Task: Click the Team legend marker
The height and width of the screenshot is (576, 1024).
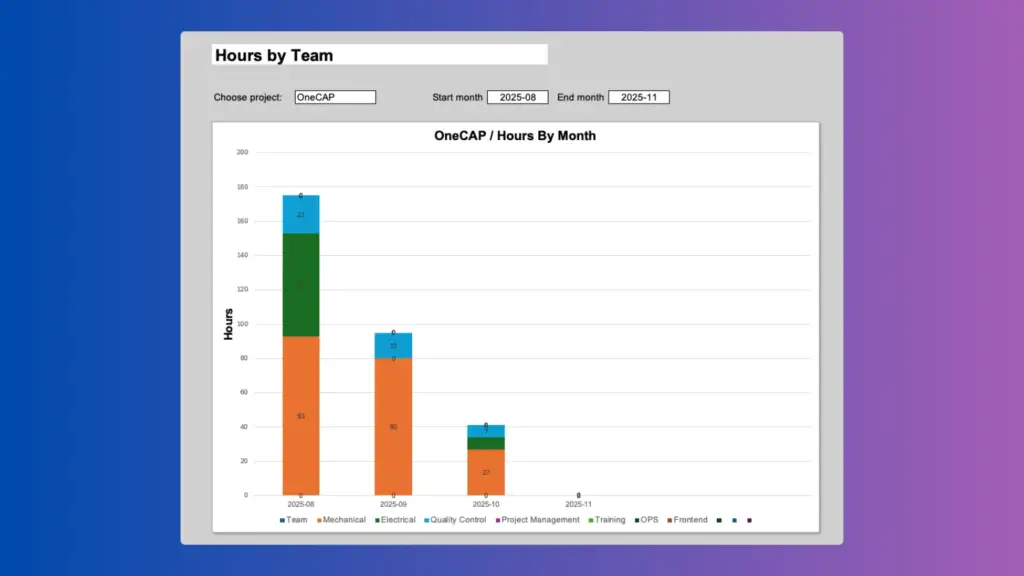Action: coord(284,520)
